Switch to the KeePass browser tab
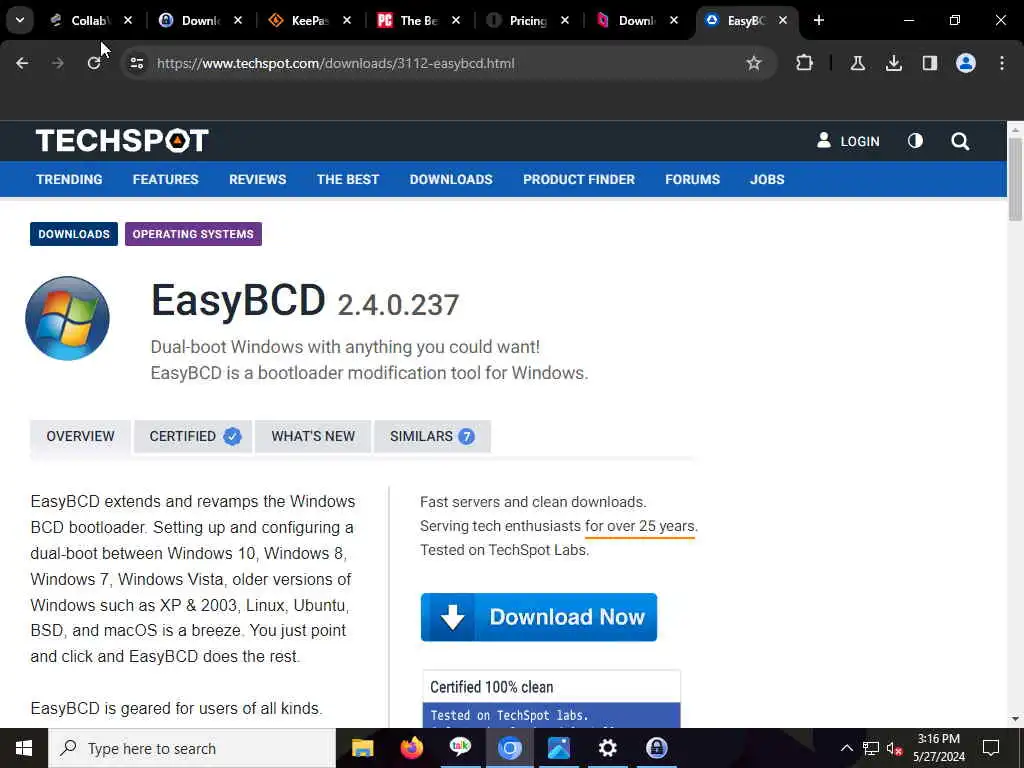Viewport: 1024px width, 768px height. click(x=308, y=20)
